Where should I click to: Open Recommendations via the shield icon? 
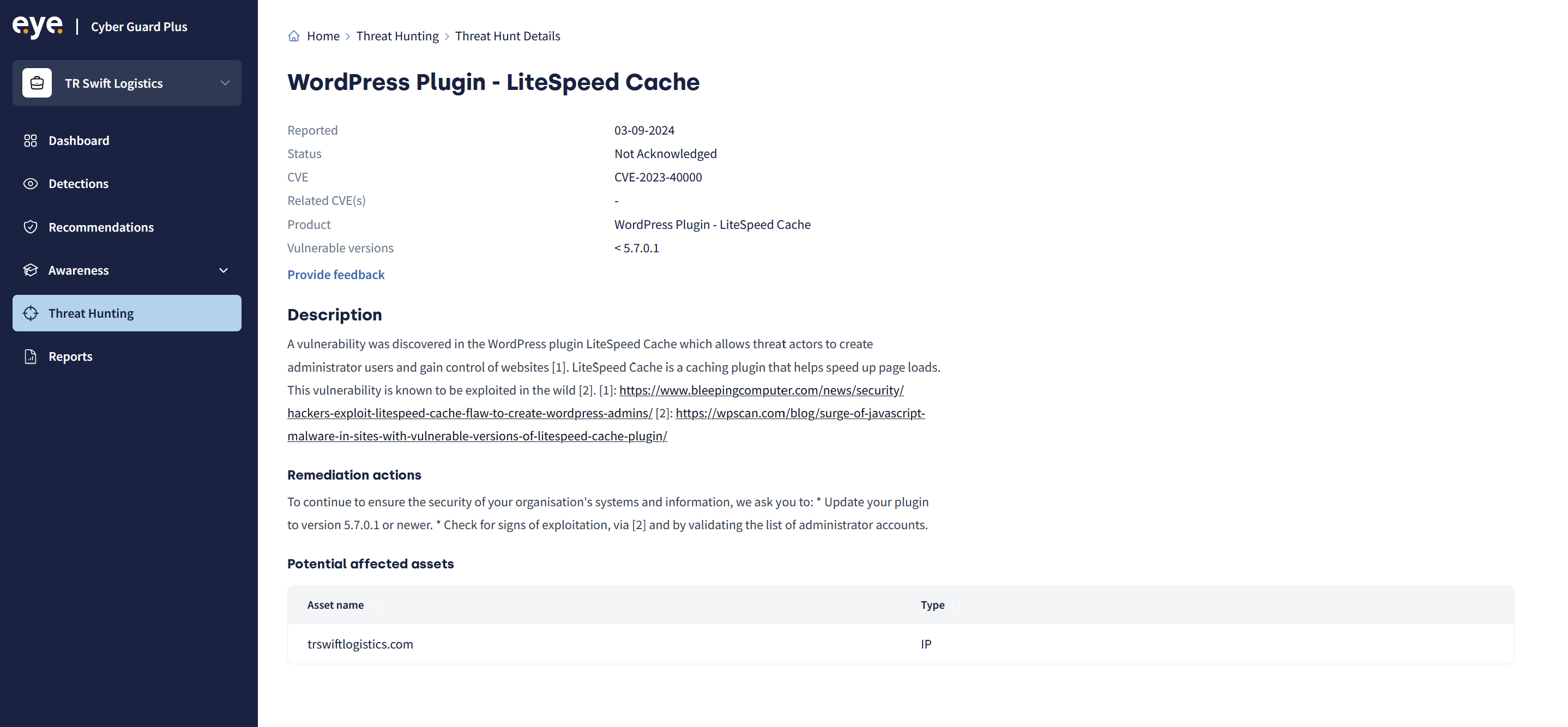(31, 226)
